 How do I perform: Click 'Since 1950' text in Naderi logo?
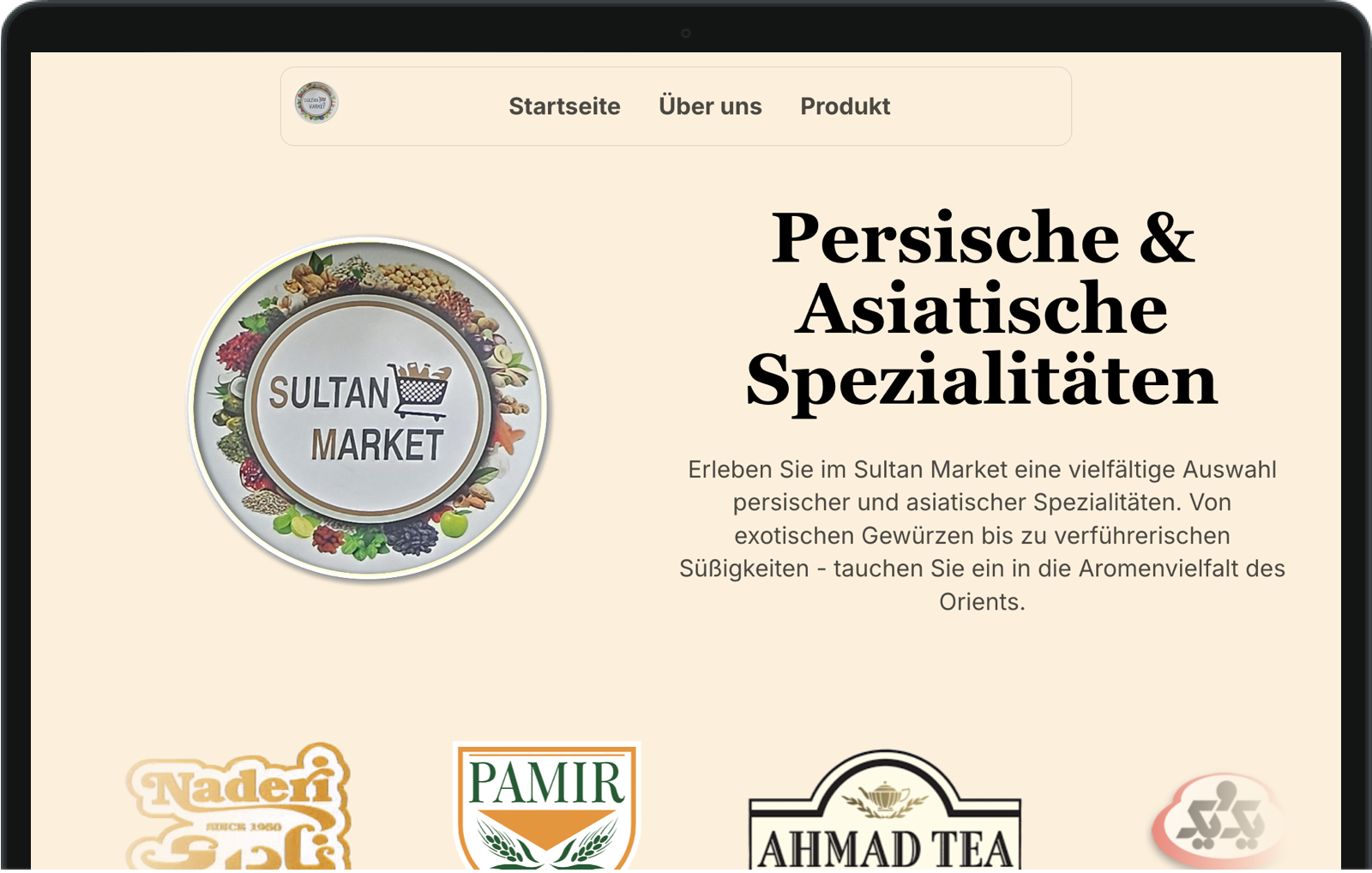(244, 827)
